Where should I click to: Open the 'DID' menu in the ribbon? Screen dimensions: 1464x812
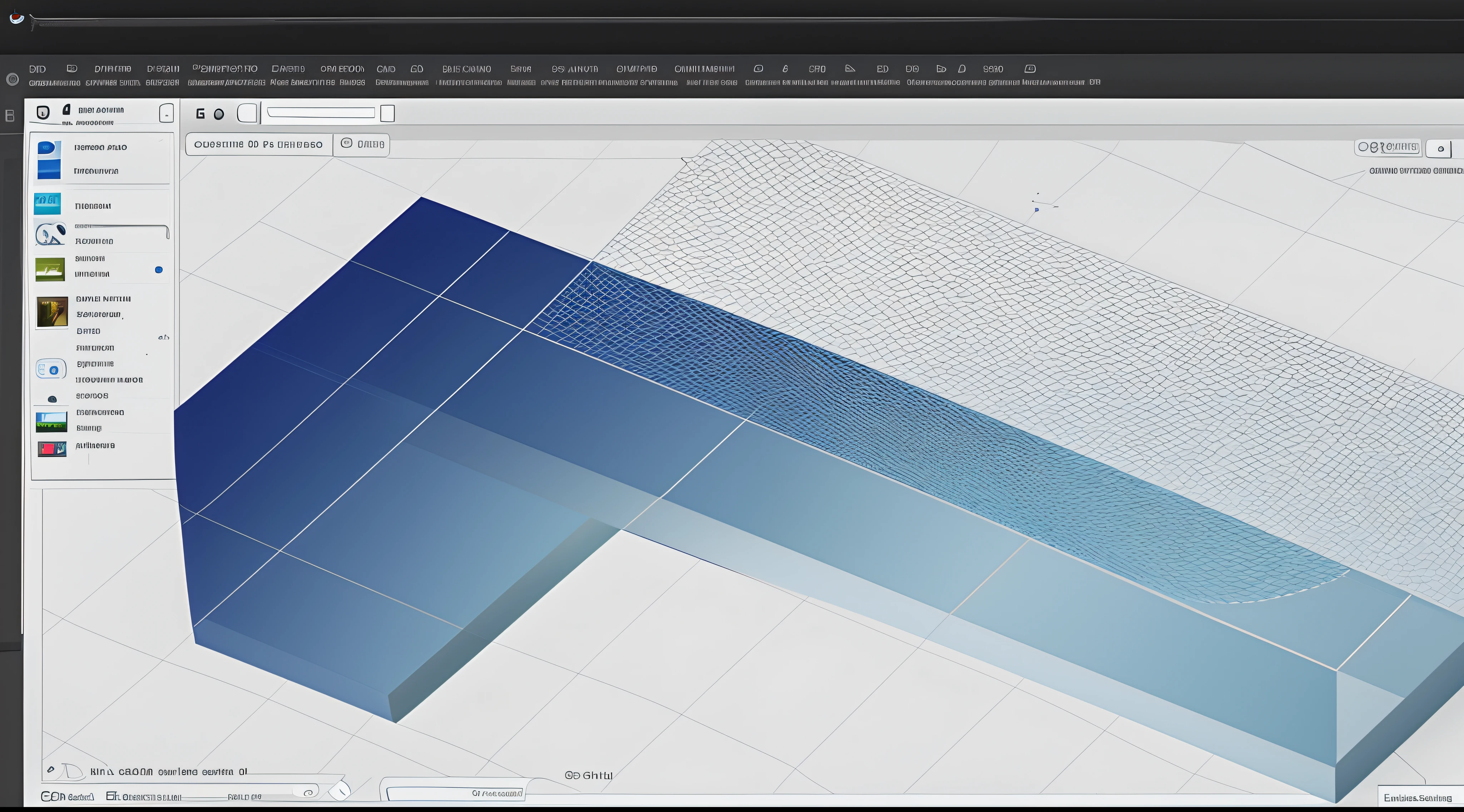click(38, 69)
